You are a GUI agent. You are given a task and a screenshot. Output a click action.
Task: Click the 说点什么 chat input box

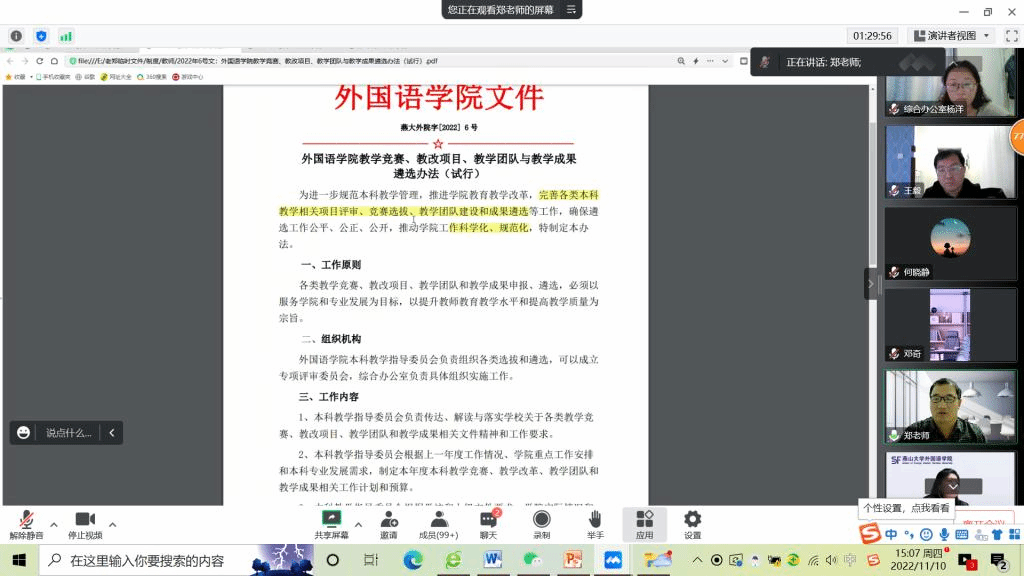[68, 433]
